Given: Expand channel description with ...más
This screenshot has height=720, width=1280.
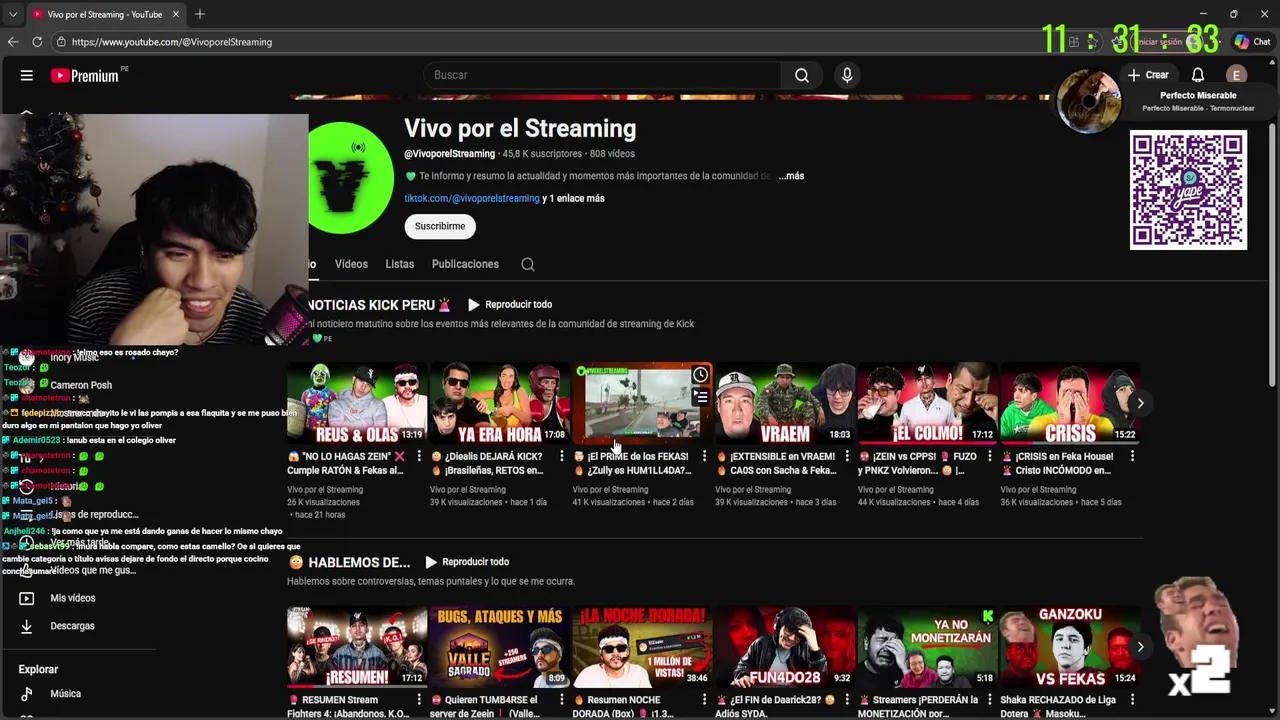Looking at the screenshot, I should coord(791,176).
